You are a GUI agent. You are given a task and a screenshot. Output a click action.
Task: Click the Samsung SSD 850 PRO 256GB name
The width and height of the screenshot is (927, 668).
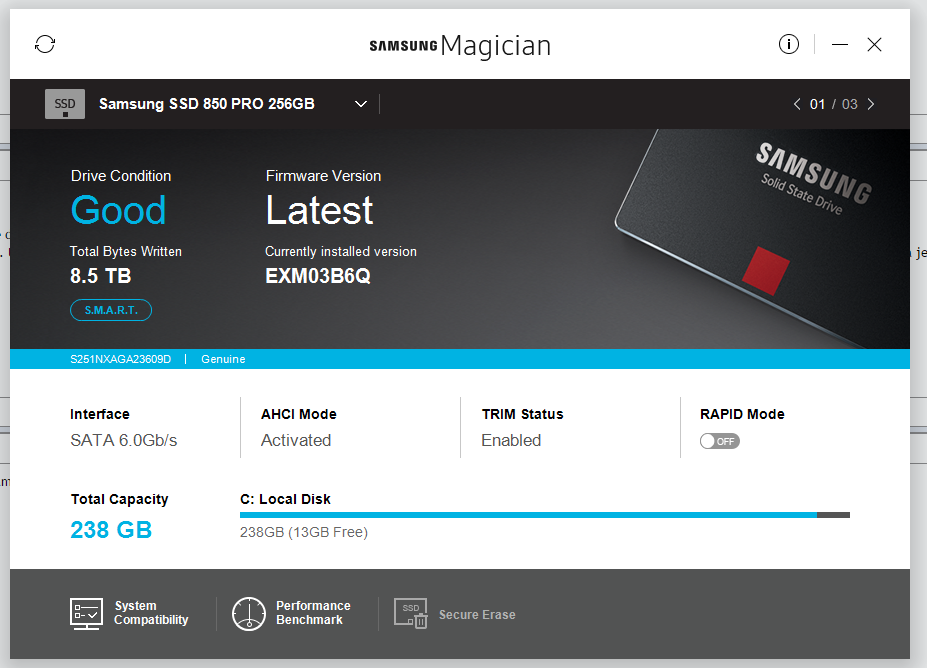207,104
